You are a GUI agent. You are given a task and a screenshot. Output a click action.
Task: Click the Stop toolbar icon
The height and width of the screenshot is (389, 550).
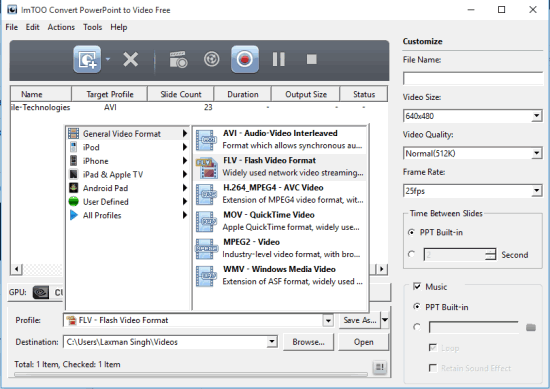tap(311, 59)
